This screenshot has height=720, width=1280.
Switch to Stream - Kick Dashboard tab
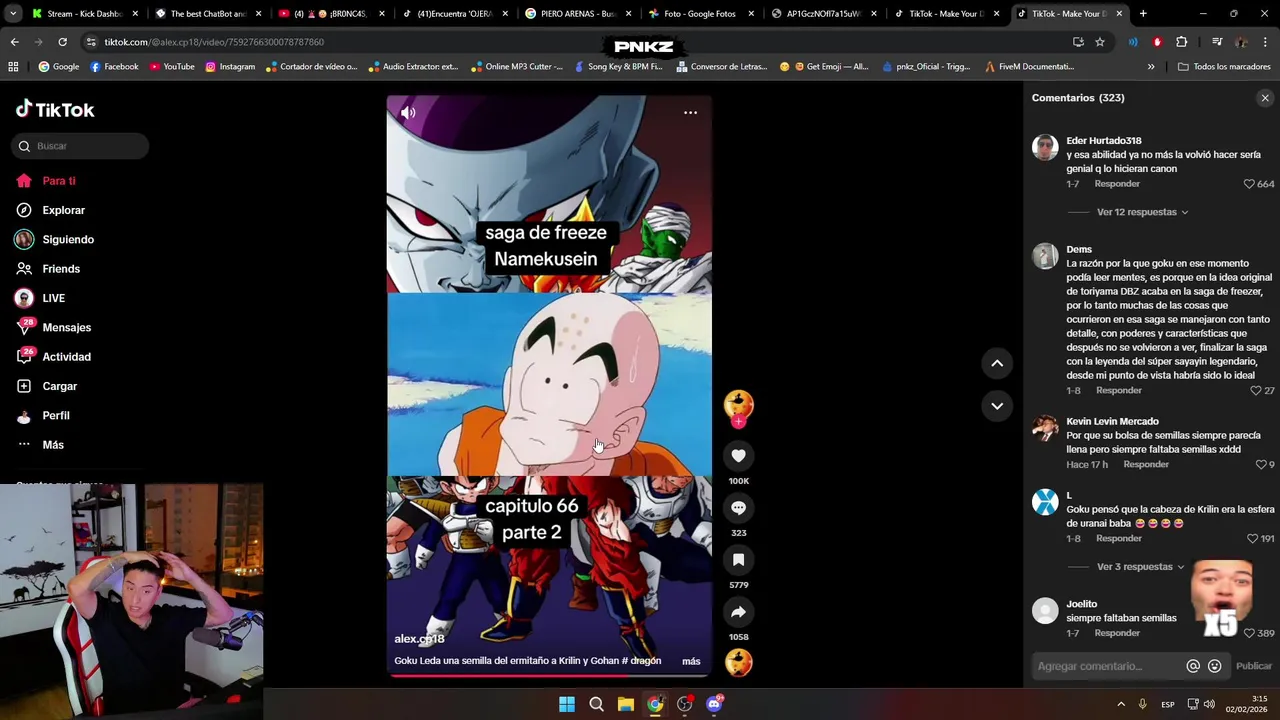coord(85,14)
